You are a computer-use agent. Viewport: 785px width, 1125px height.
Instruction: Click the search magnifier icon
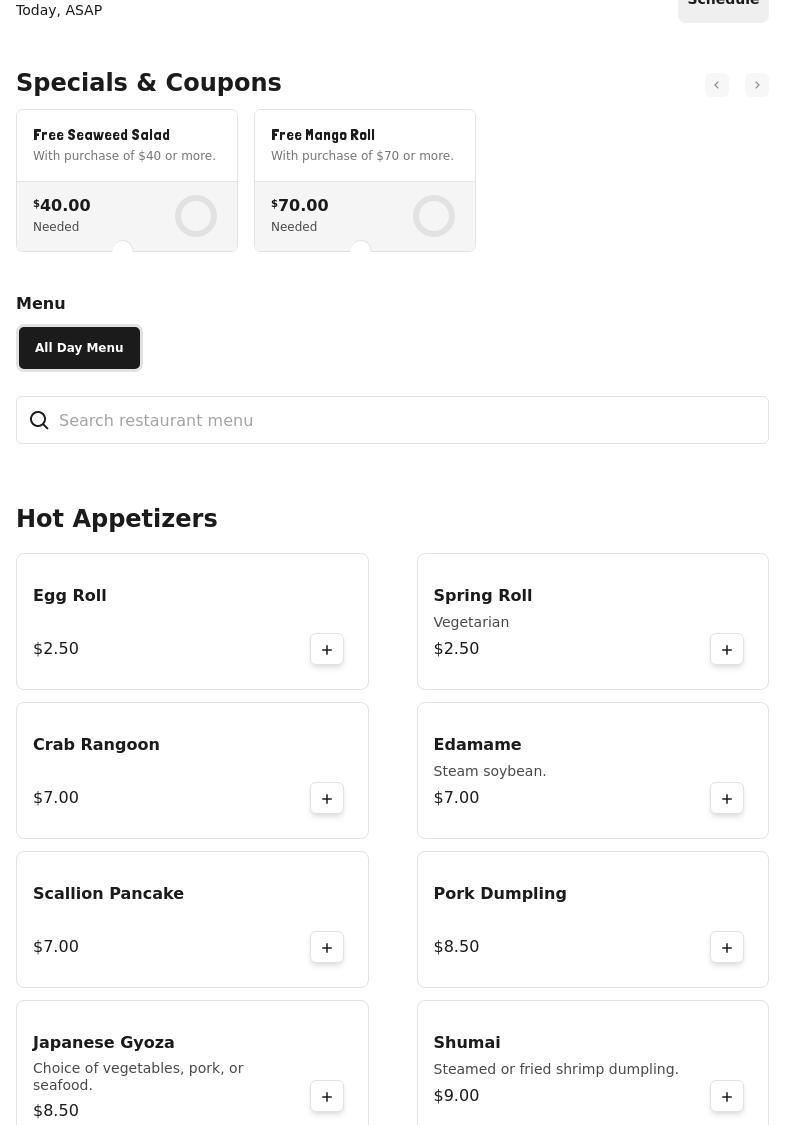pyautogui.click(x=39, y=421)
